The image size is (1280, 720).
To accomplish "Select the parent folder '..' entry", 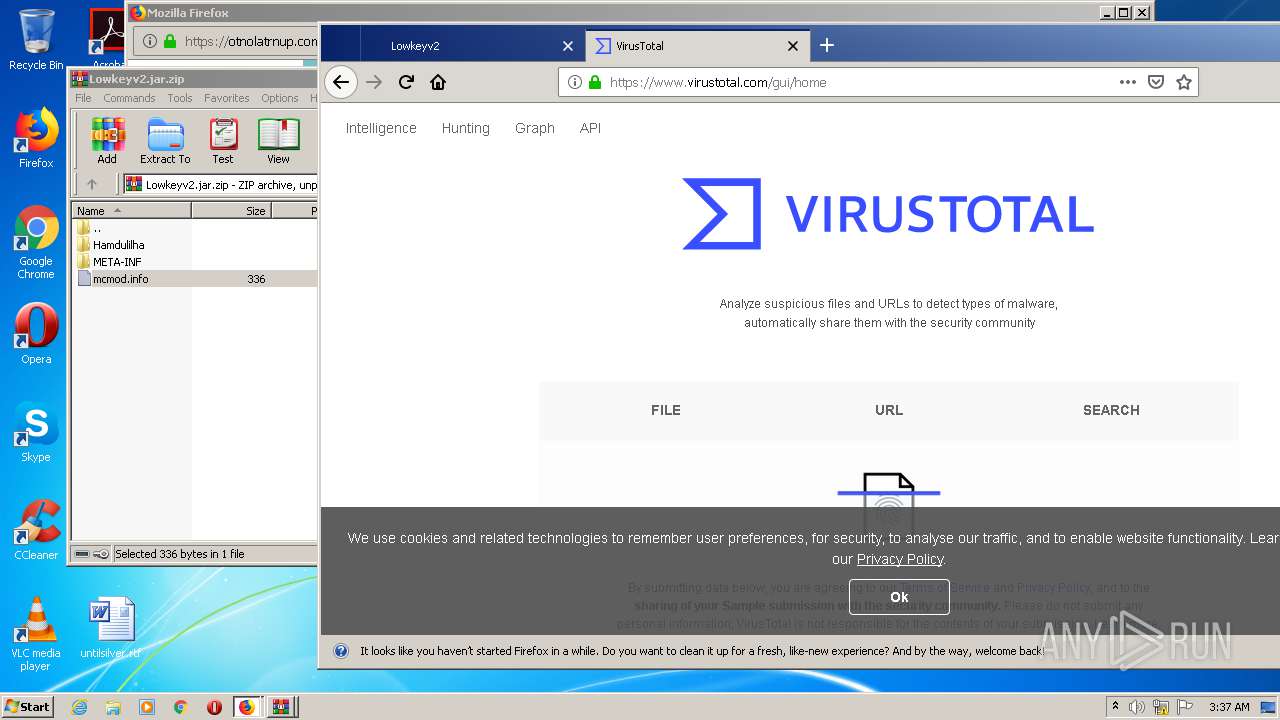I will pyautogui.click(x=96, y=228).
